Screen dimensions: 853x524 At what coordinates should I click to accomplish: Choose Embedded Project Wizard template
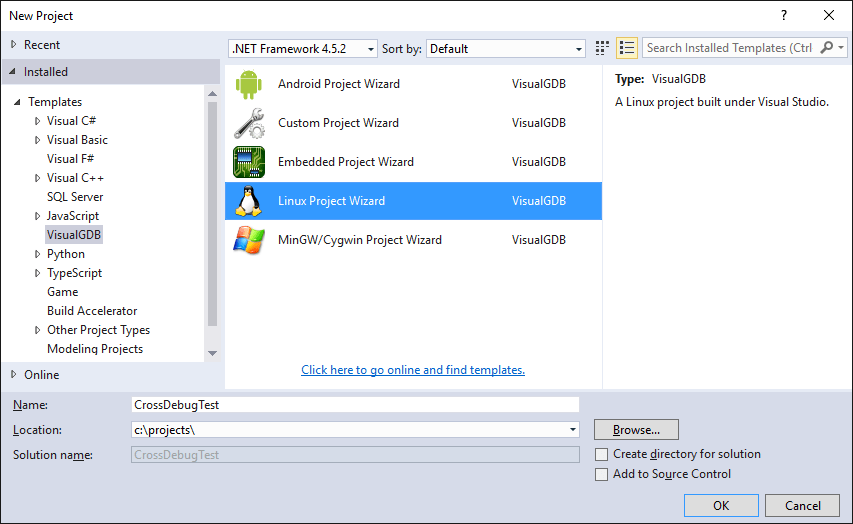point(413,162)
